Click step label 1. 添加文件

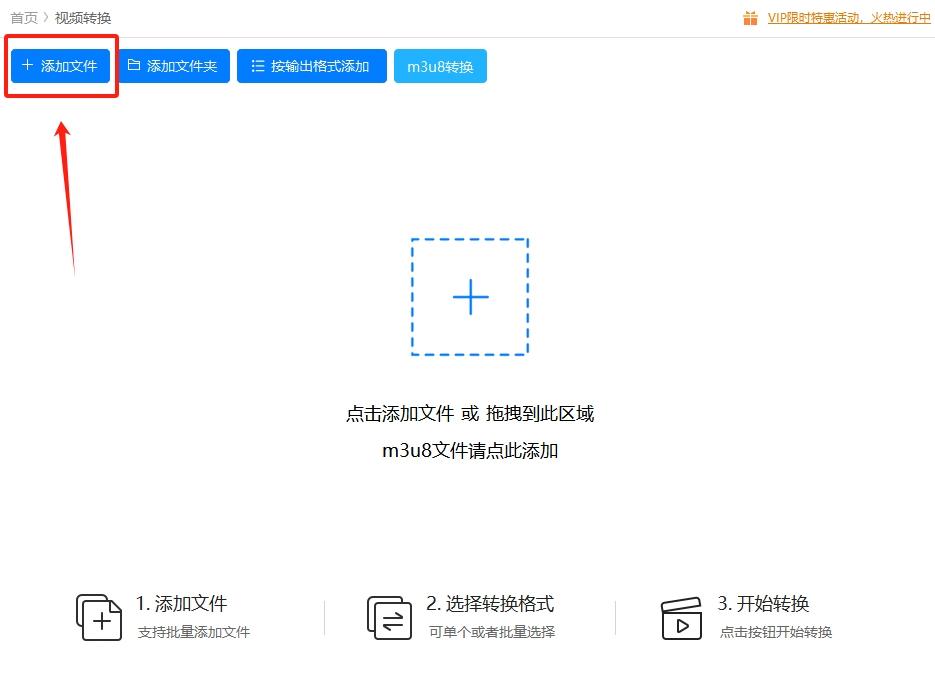click(x=183, y=604)
